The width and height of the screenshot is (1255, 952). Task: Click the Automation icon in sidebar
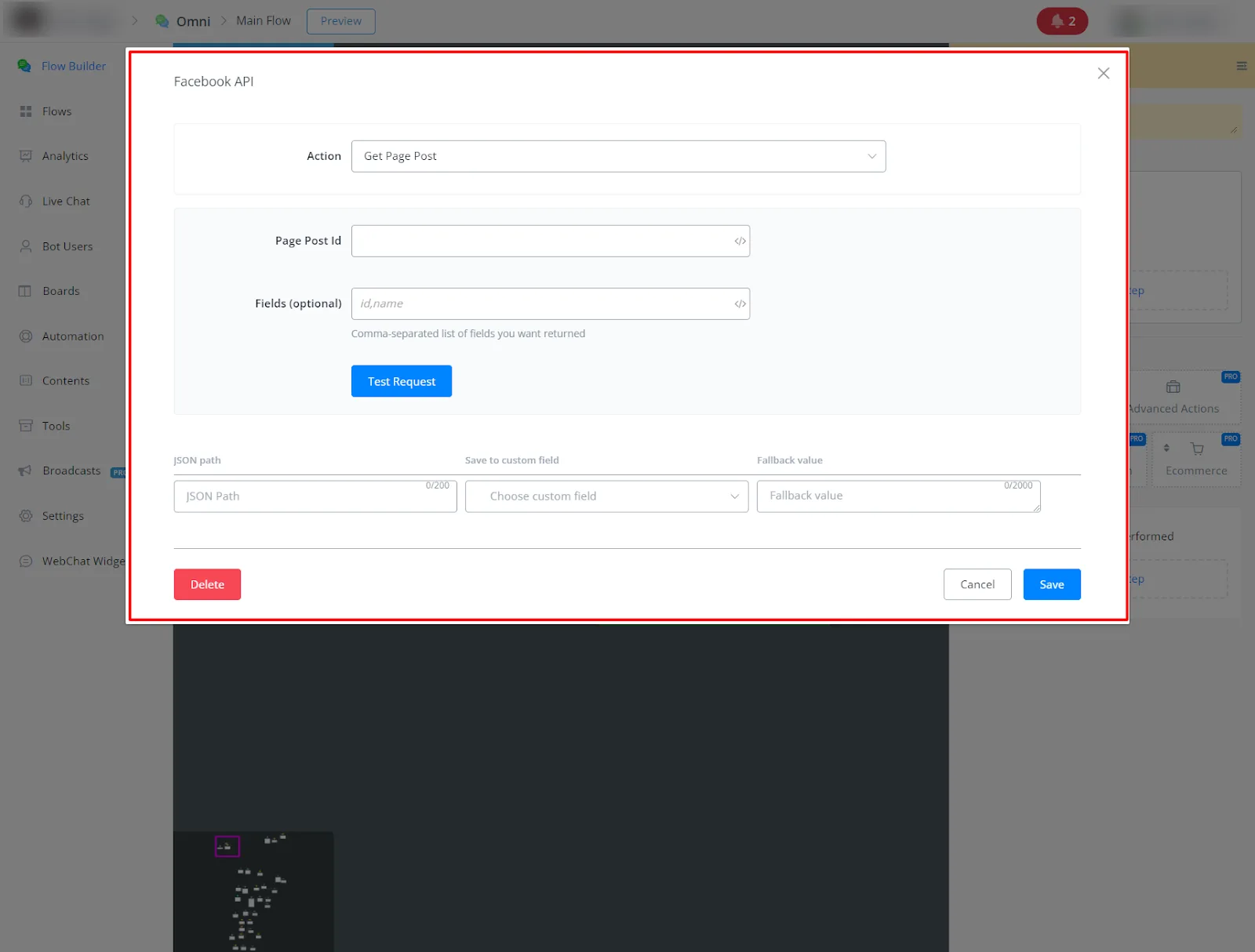click(26, 336)
